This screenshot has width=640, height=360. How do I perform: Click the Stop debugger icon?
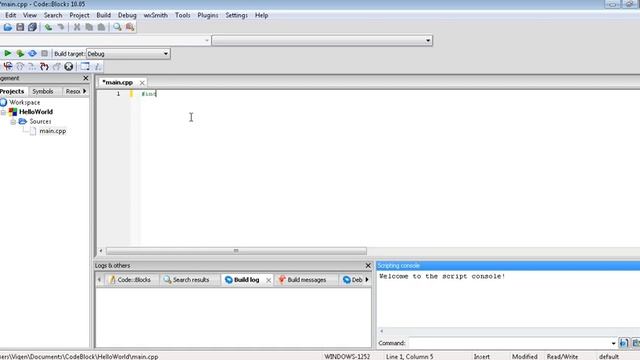pyautogui.click(x=69, y=67)
